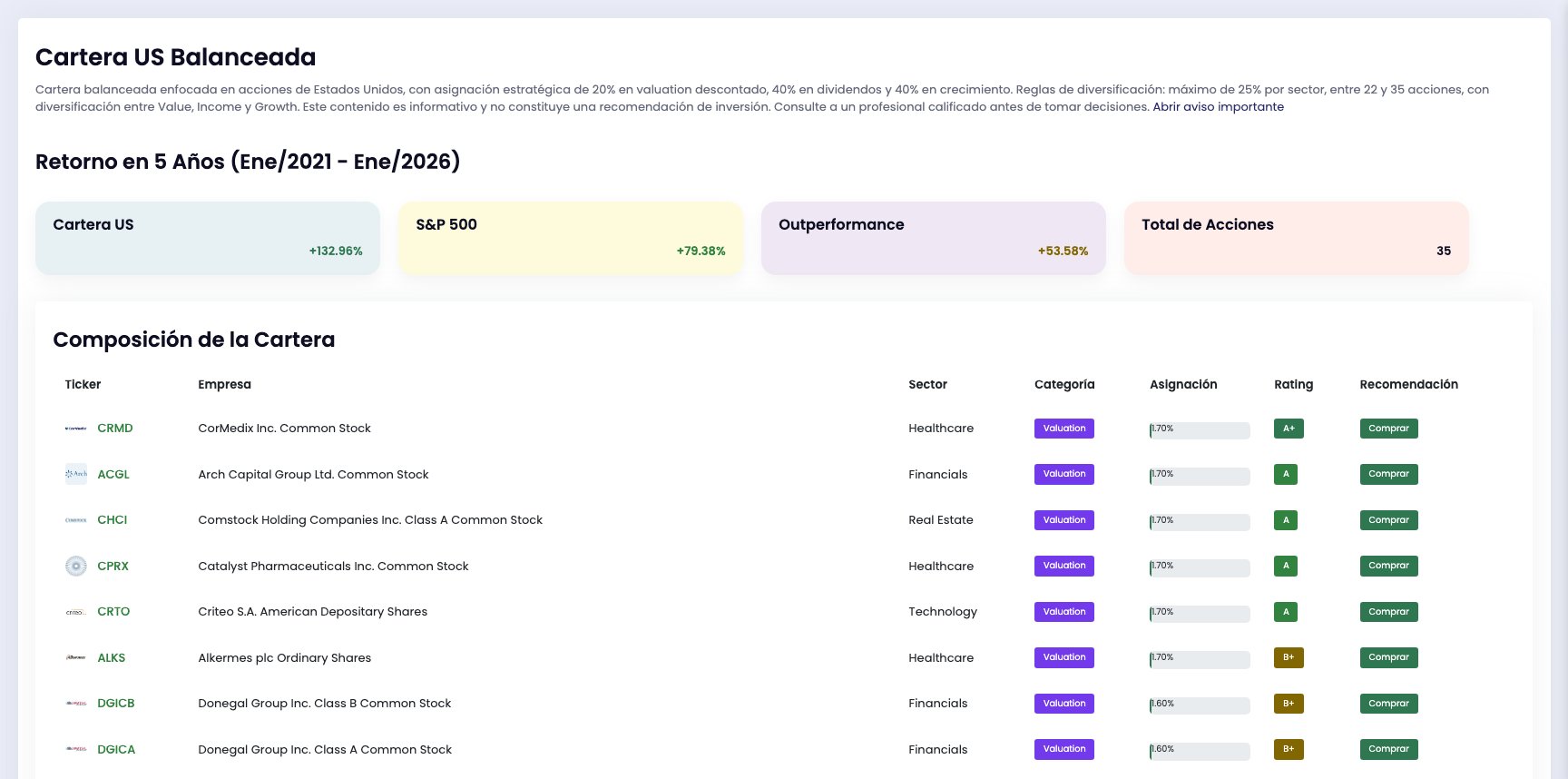Click the Arch Capital logo icon

(76, 474)
